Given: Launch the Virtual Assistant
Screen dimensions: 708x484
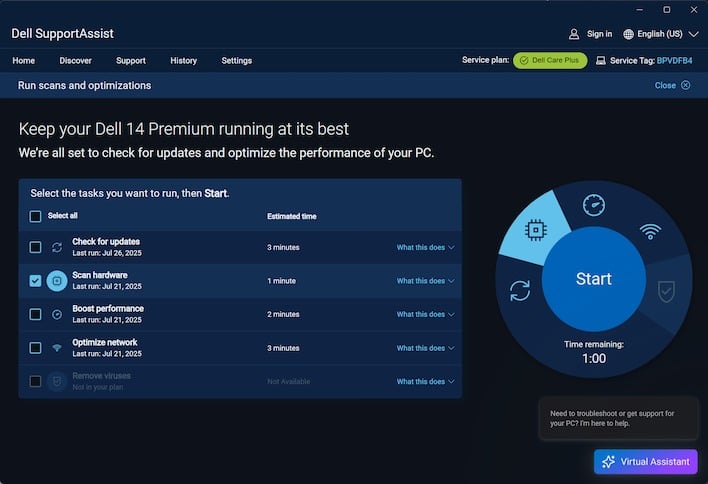Looking at the screenshot, I should click(645, 462).
